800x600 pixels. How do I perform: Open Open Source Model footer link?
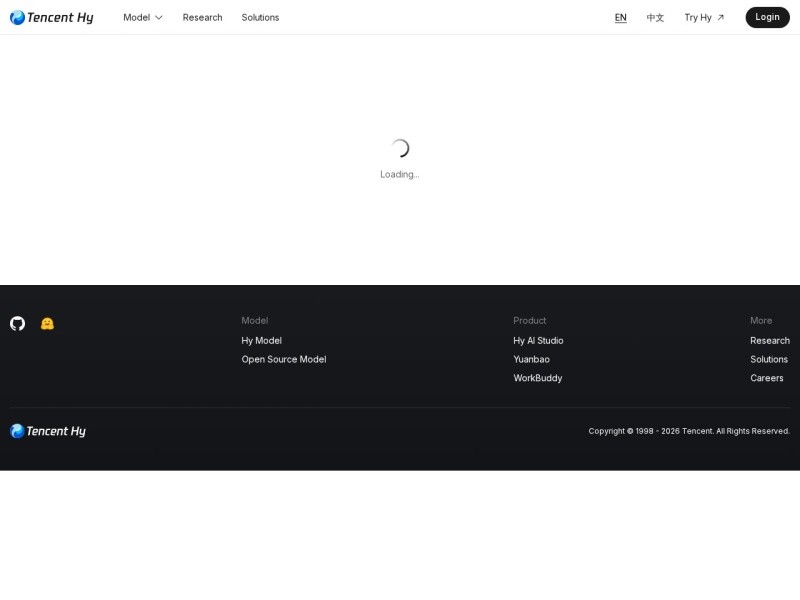[284, 359]
